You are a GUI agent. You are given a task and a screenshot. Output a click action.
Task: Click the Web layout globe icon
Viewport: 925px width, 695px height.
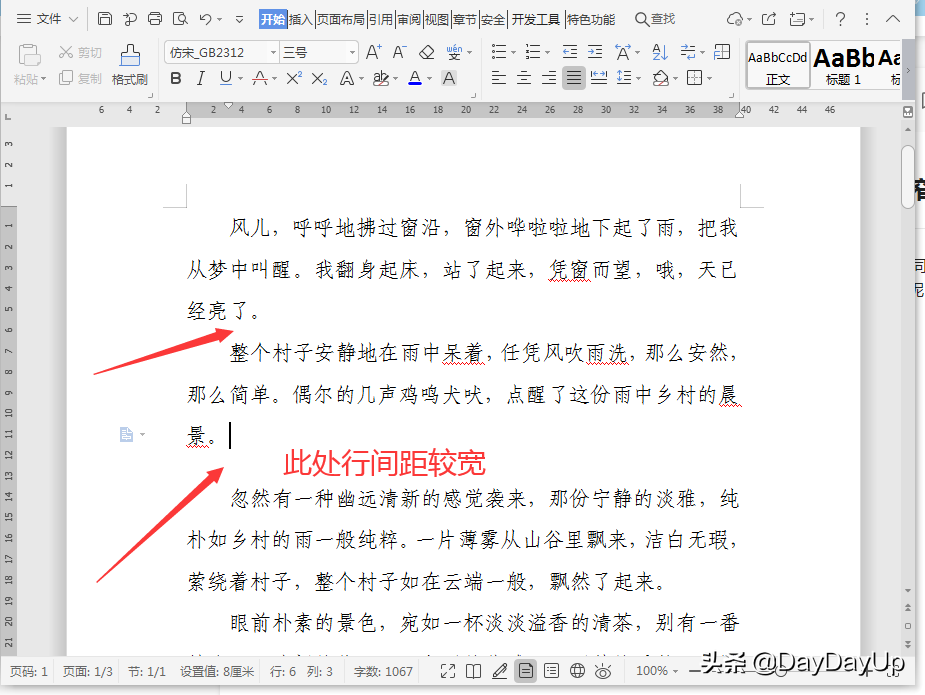point(577,671)
